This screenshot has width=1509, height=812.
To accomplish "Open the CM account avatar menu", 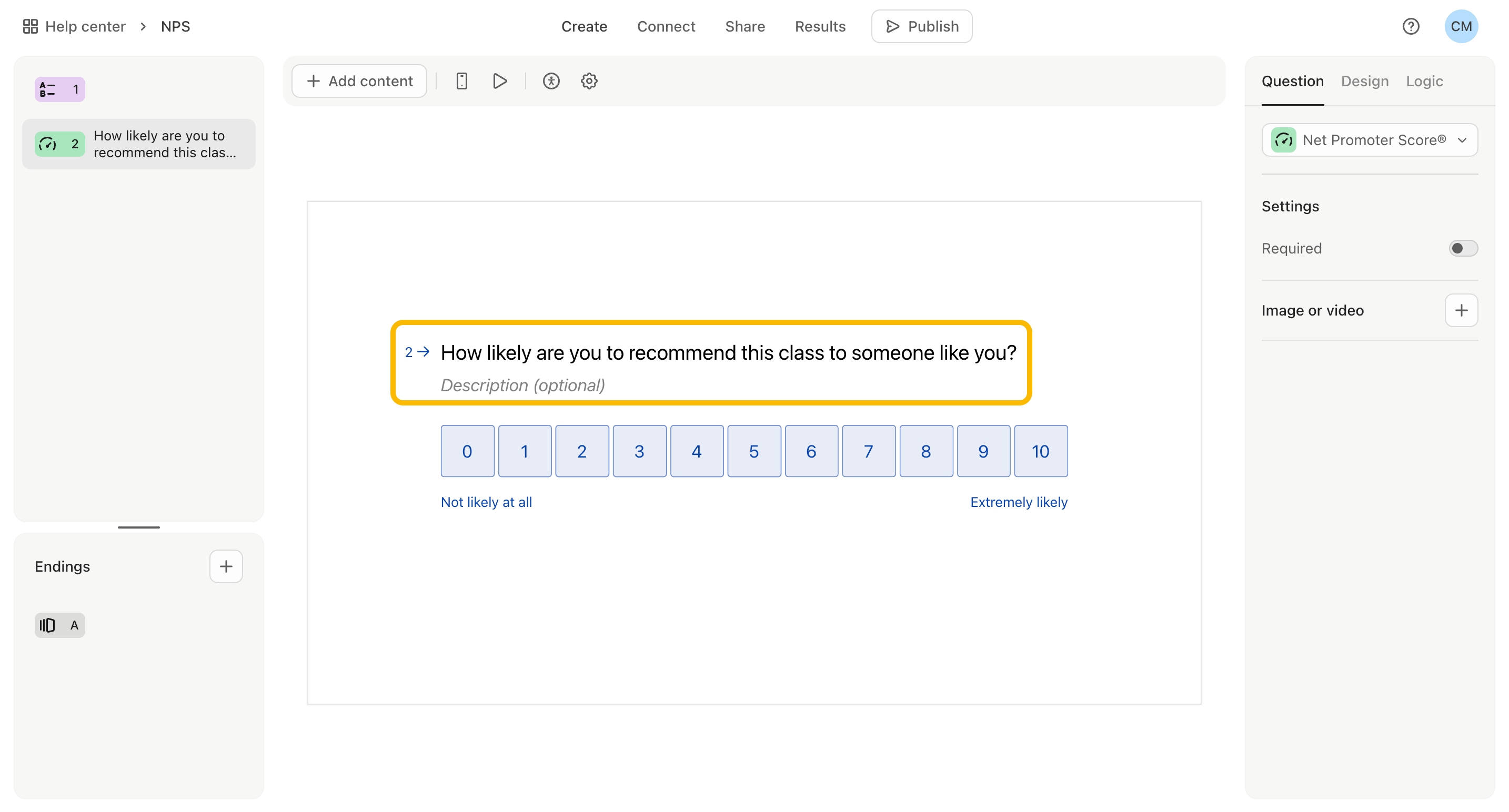I will pos(1461,26).
